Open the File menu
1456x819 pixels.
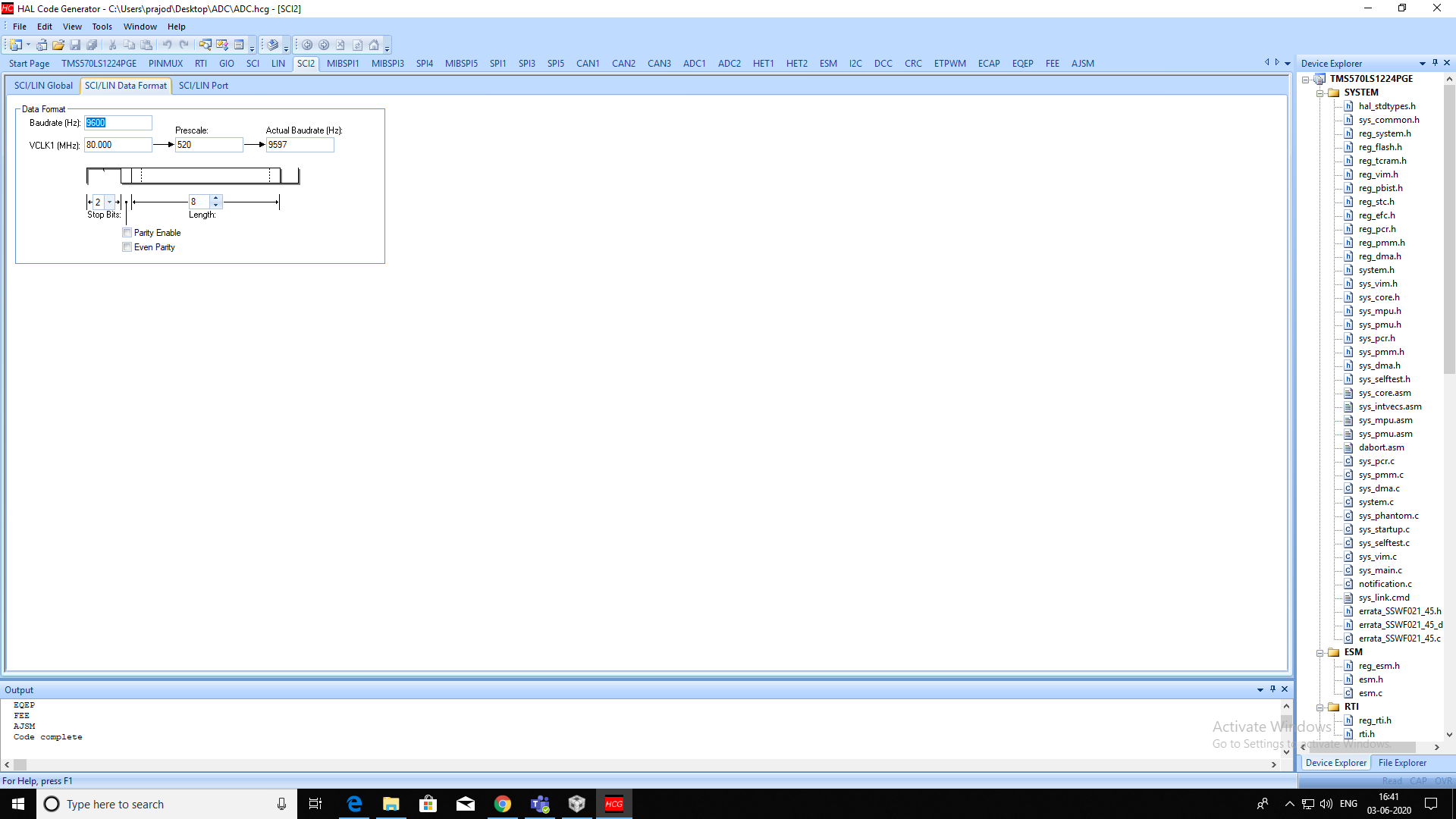pyautogui.click(x=20, y=27)
